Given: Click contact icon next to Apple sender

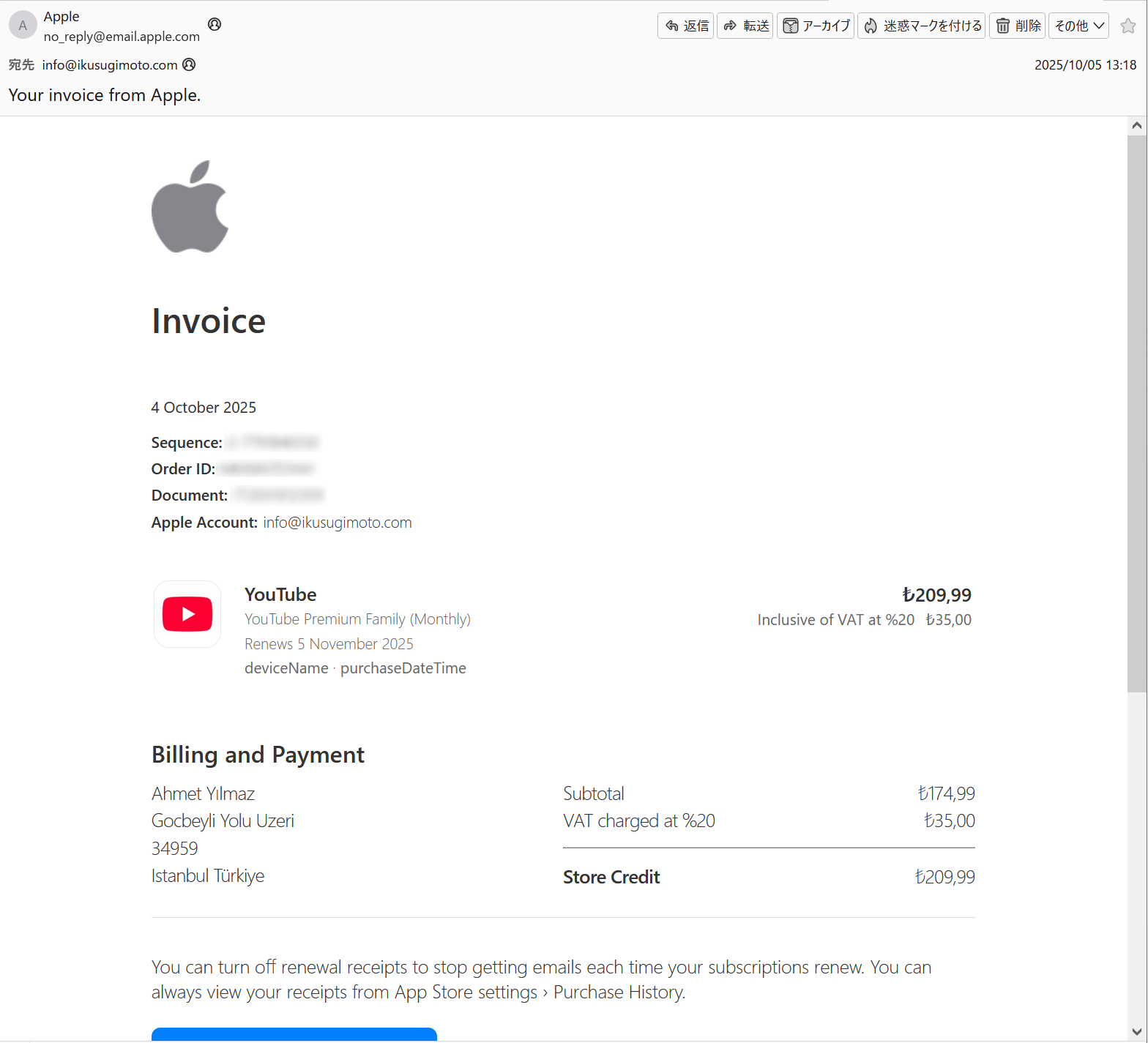Looking at the screenshot, I should click(x=215, y=24).
